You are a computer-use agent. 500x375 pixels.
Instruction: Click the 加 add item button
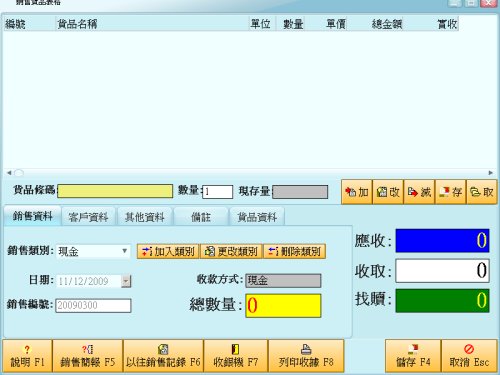pos(357,192)
